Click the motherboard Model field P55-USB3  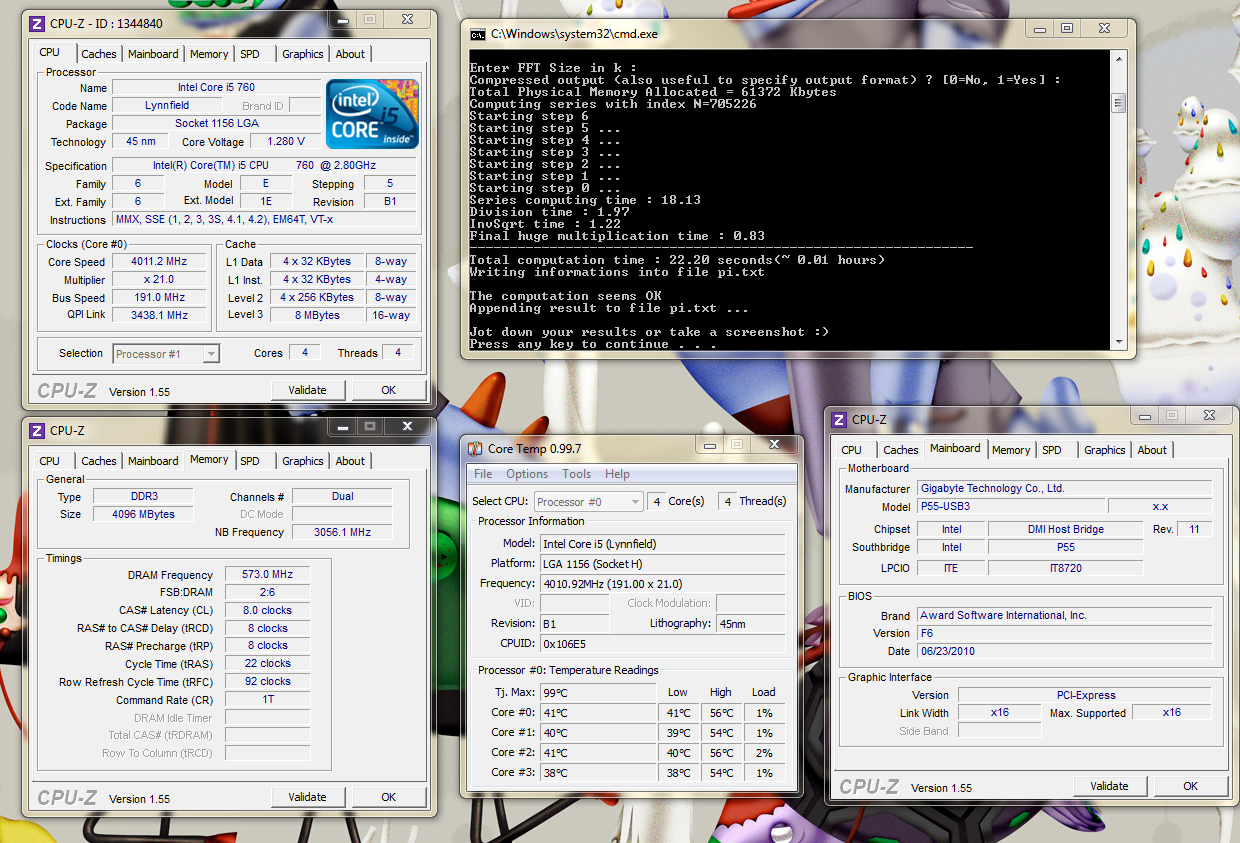(x=1011, y=506)
